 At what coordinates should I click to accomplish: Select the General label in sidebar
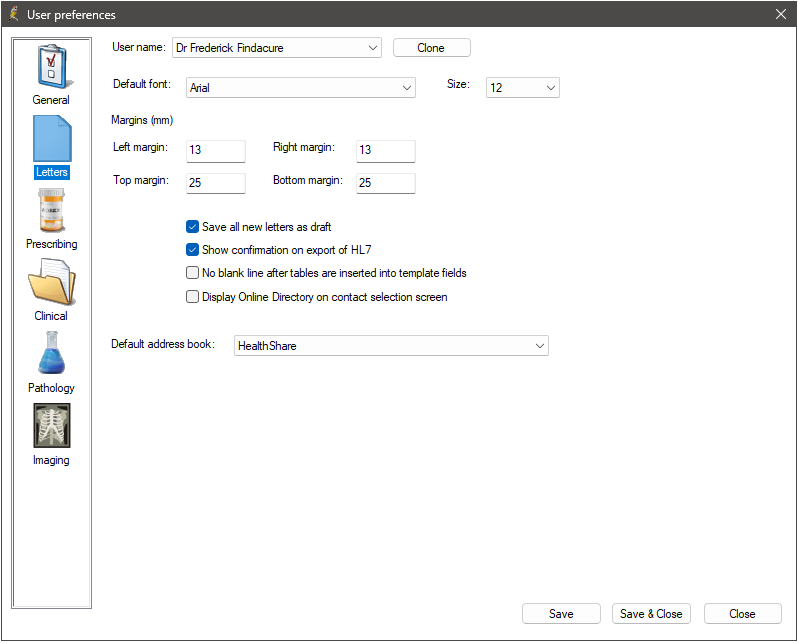(51, 100)
